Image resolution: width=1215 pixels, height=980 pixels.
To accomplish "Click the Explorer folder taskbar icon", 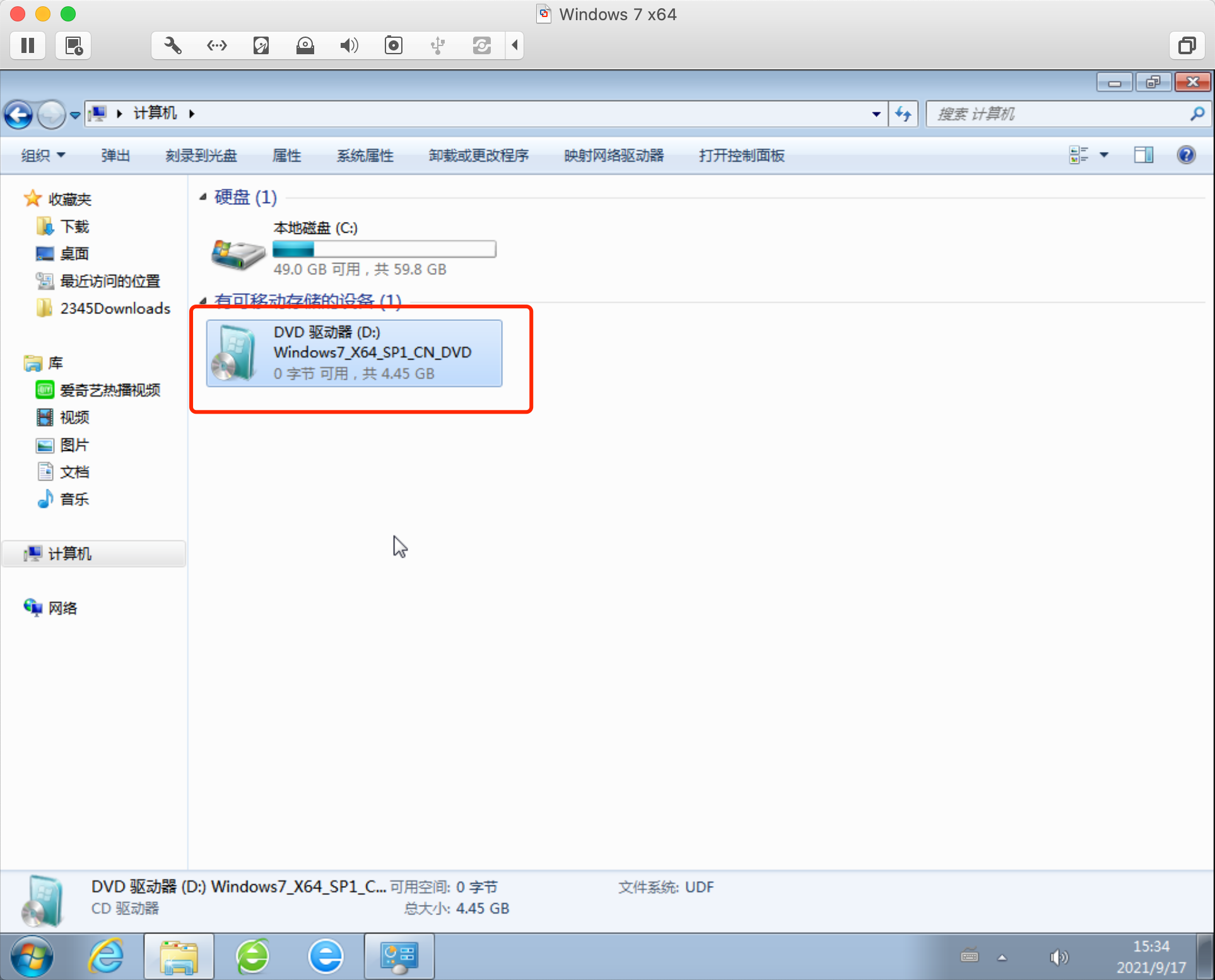I will [179, 957].
